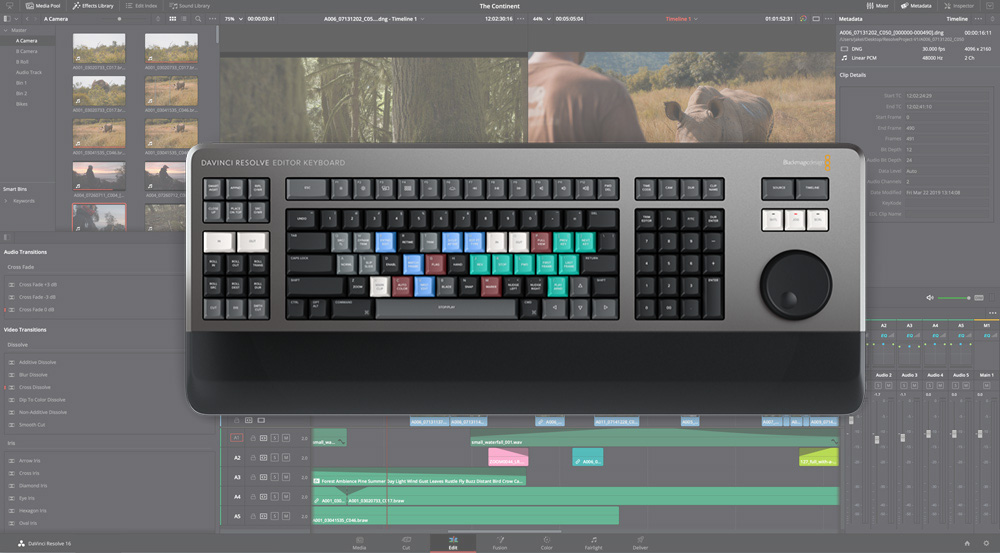This screenshot has height=553, width=1000.
Task: Switch to the Color page
Action: 547,543
